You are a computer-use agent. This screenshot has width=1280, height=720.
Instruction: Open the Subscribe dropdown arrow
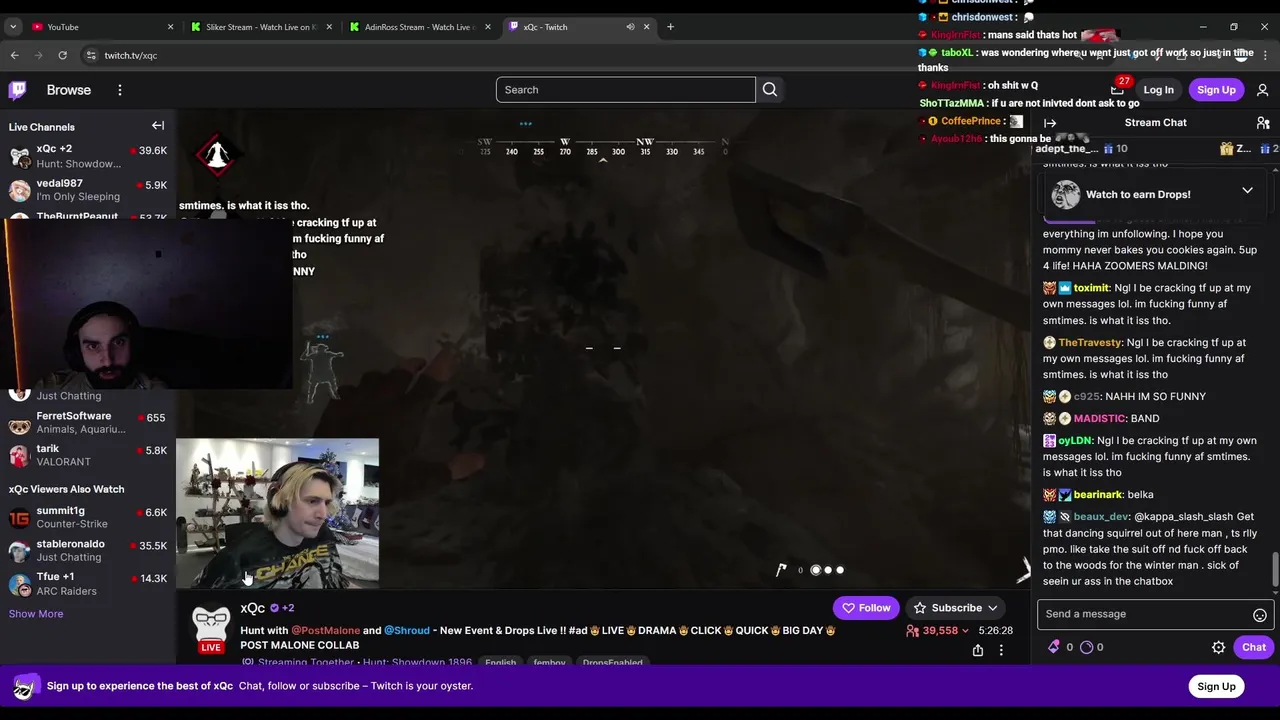click(x=992, y=608)
